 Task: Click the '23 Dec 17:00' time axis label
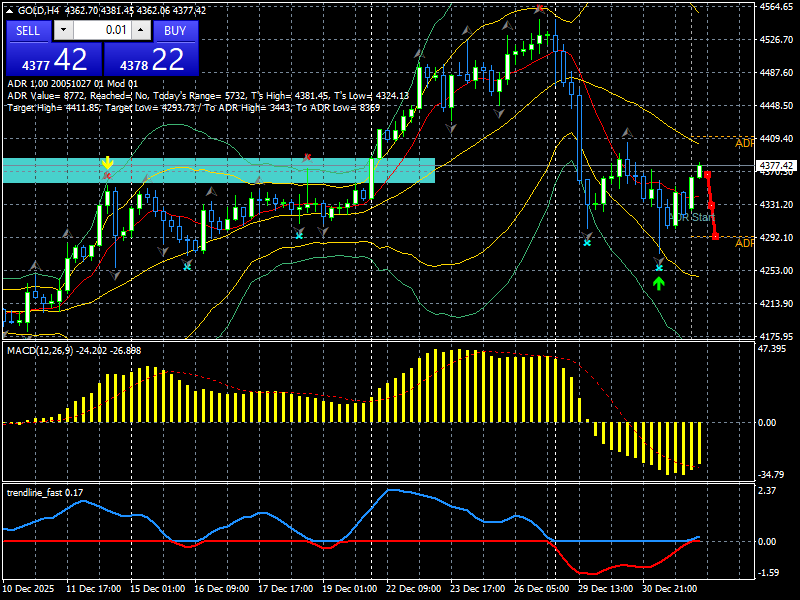click(477, 588)
